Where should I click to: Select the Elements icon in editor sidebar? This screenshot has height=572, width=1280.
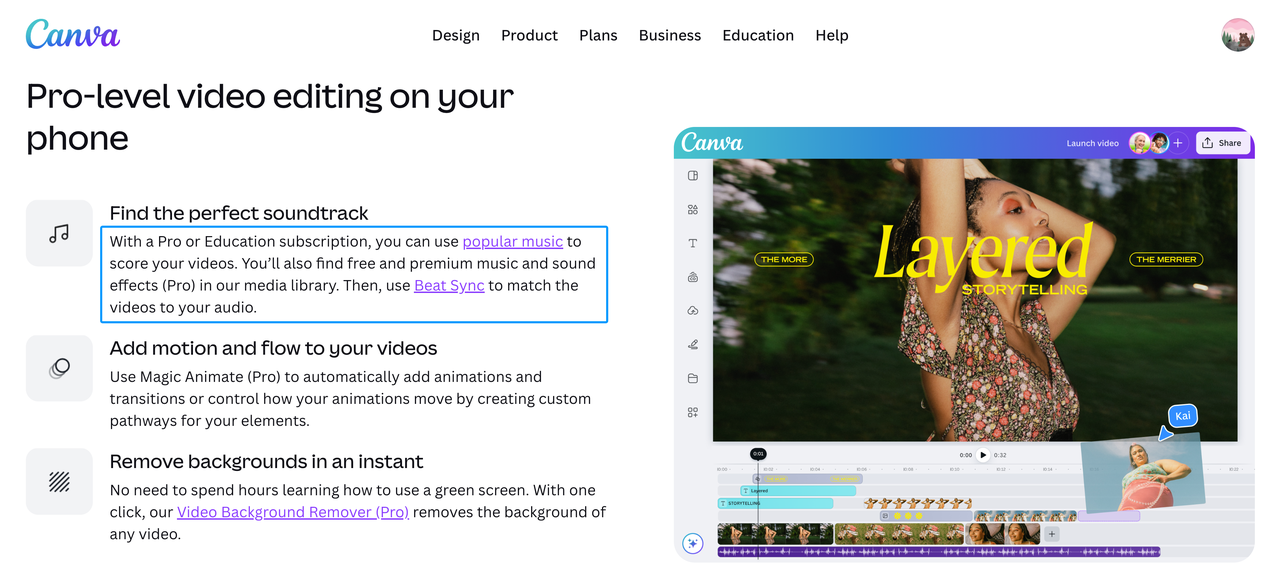pyautogui.click(x=693, y=210)
